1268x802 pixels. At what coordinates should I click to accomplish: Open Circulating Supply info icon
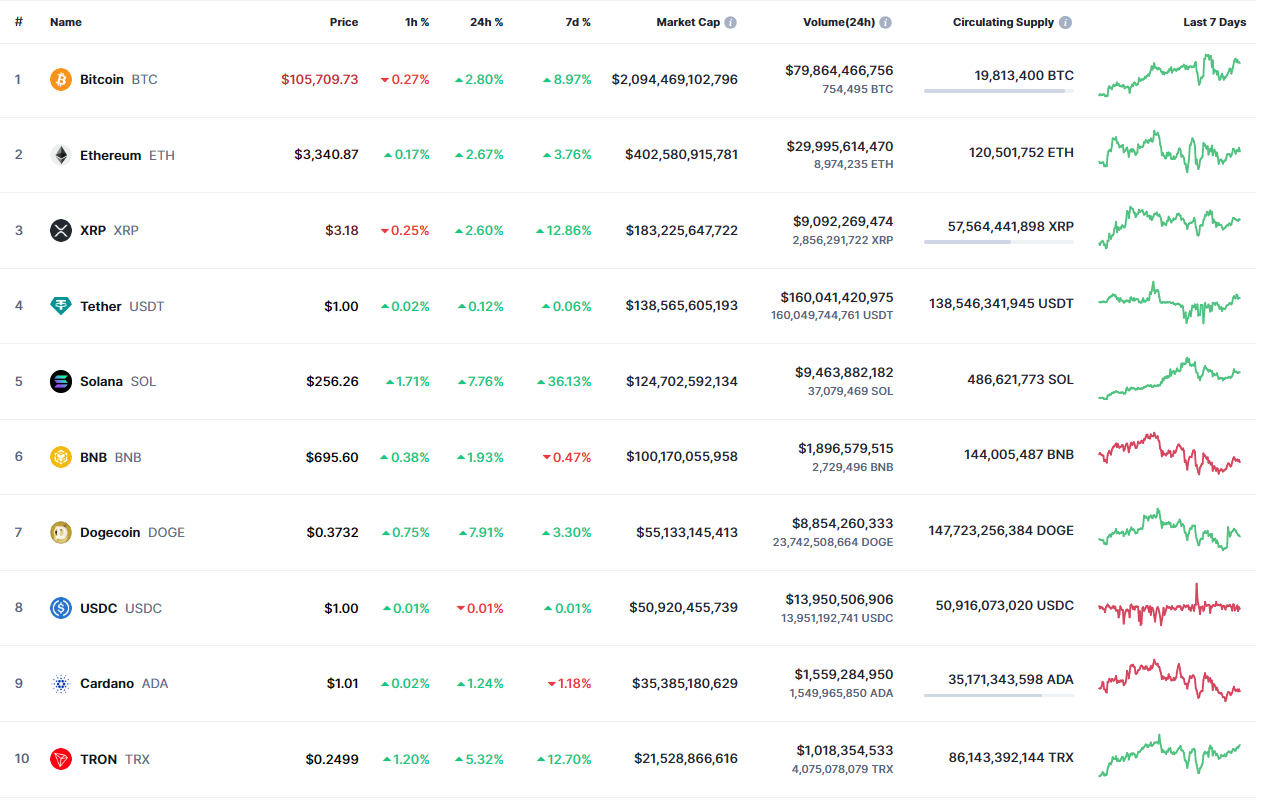[1066, 22]
